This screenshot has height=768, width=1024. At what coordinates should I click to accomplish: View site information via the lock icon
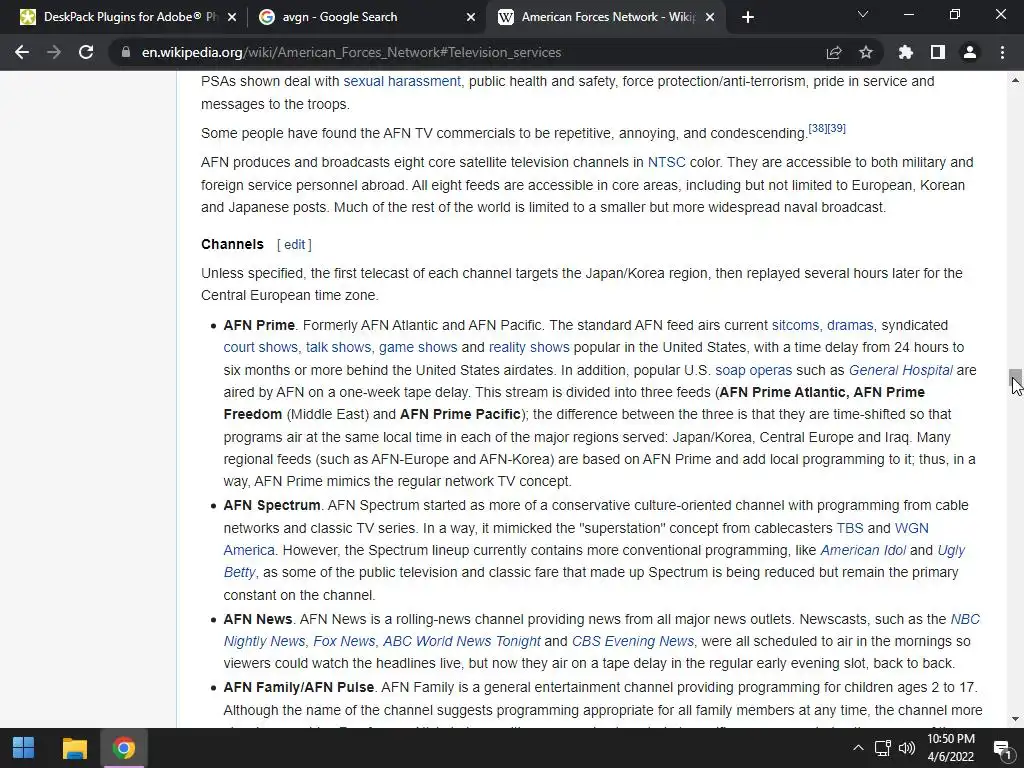point(126,52)
